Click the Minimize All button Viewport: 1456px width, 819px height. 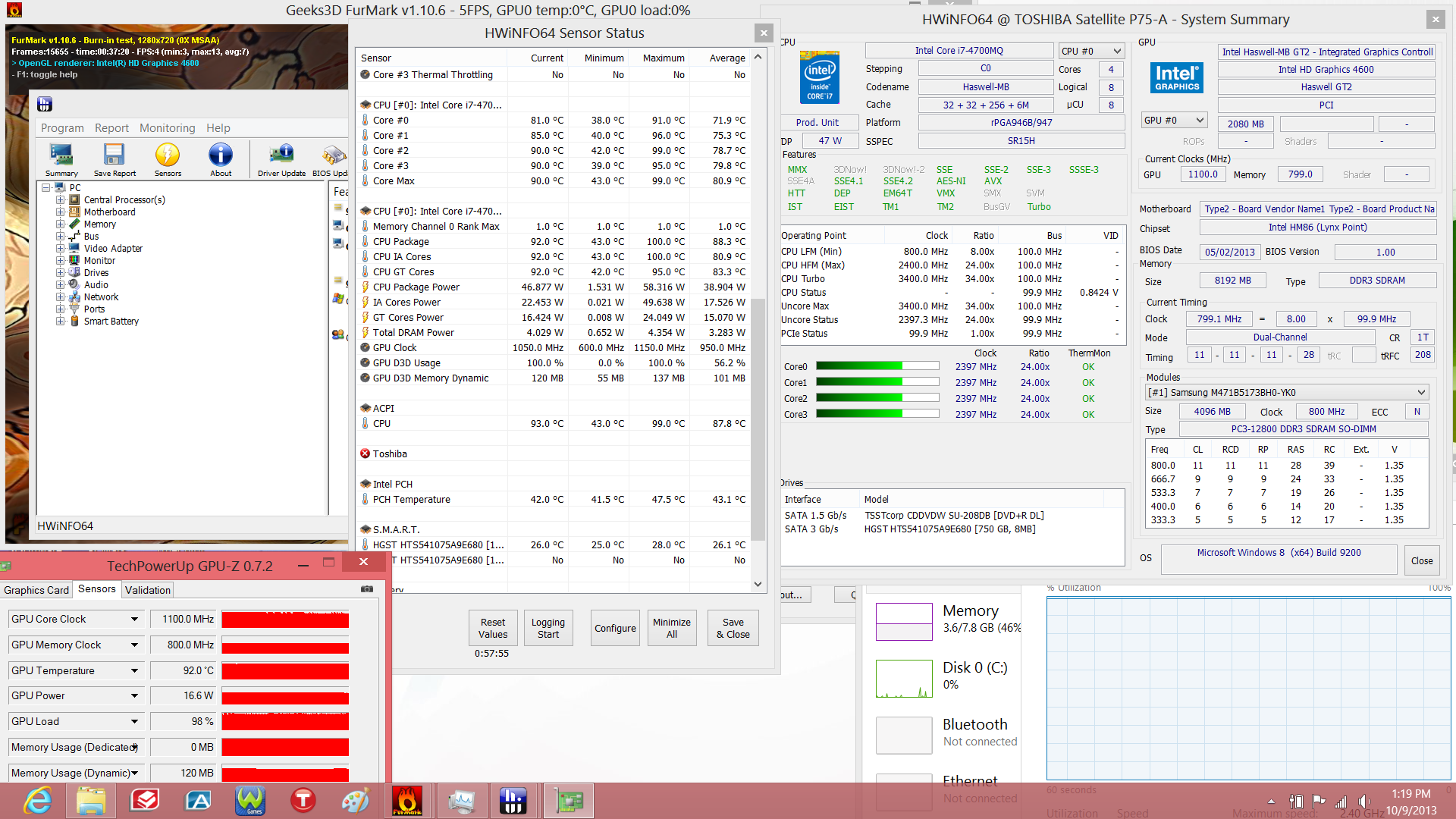[672, 628]
